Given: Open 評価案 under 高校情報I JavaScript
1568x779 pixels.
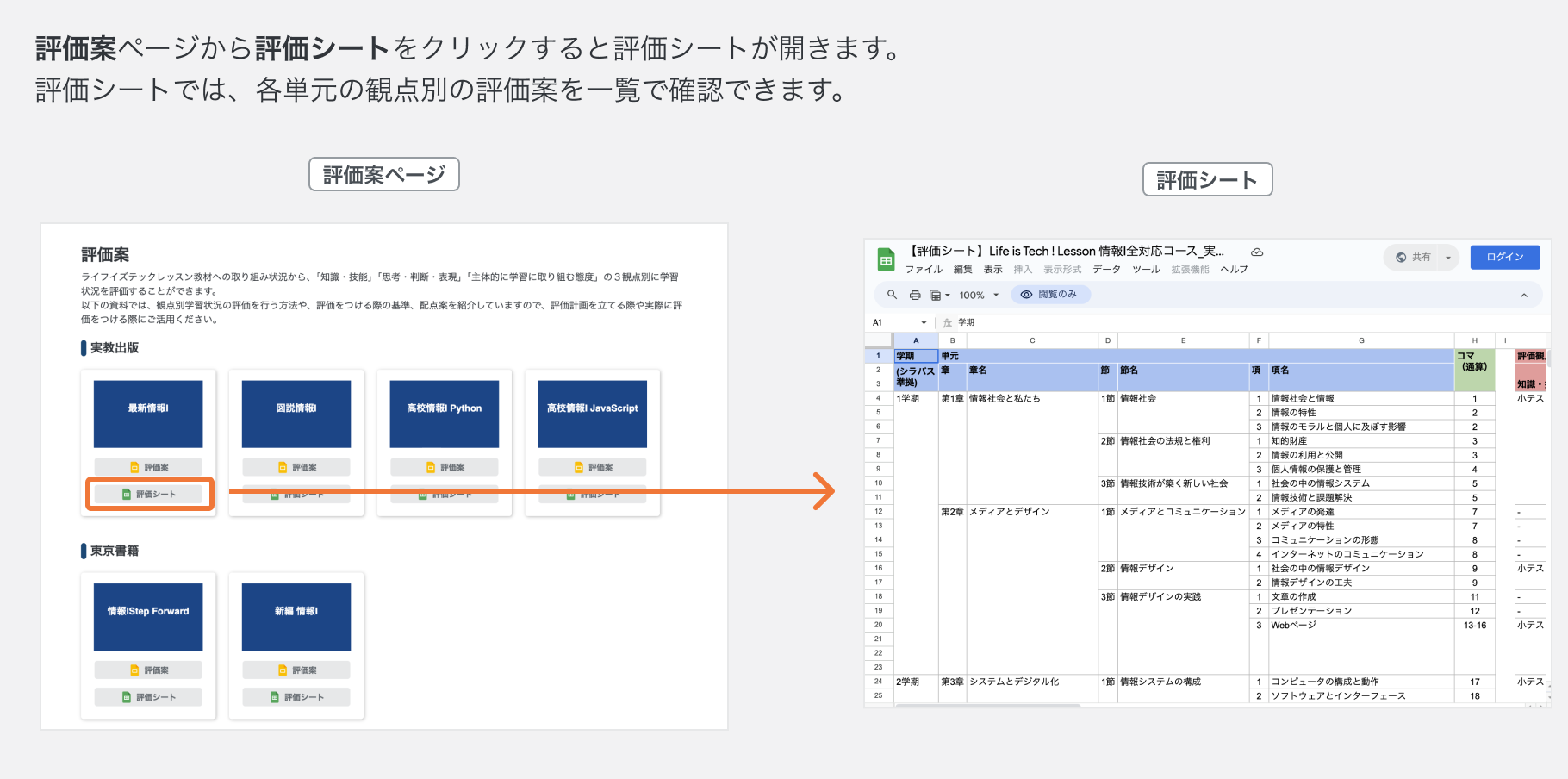Looking at the screenshot, I should tap(593, 467).
